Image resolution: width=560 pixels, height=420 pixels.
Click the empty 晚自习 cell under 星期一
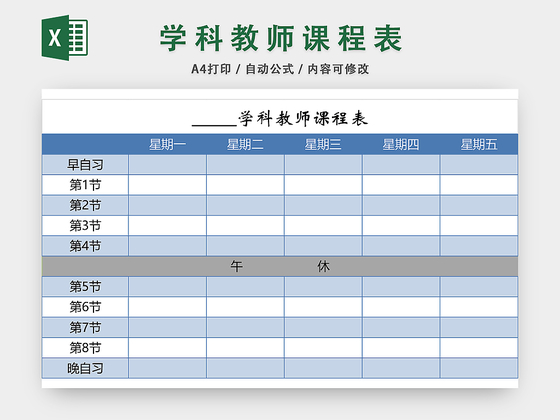[168, 368]
